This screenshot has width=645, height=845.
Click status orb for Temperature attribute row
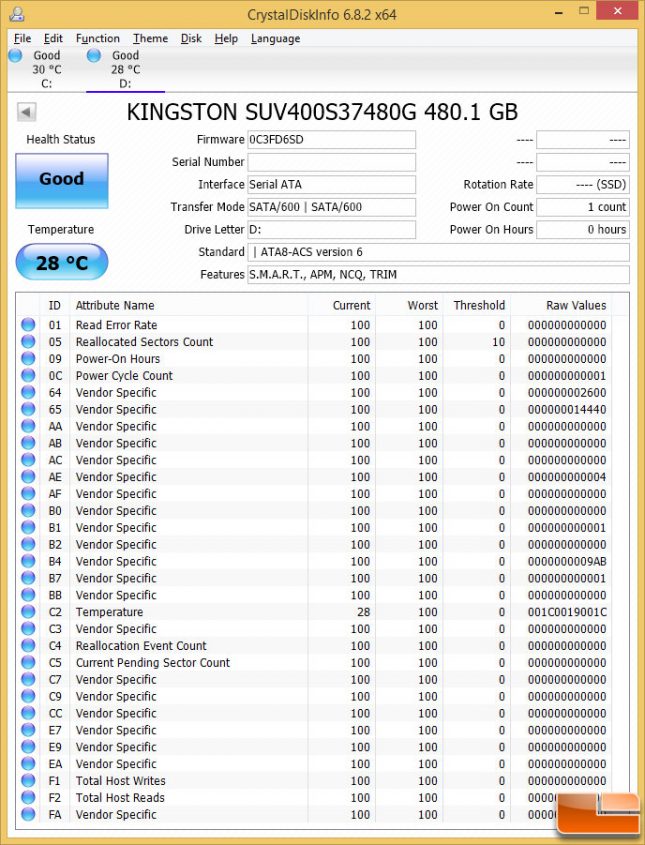click(28, 612)
